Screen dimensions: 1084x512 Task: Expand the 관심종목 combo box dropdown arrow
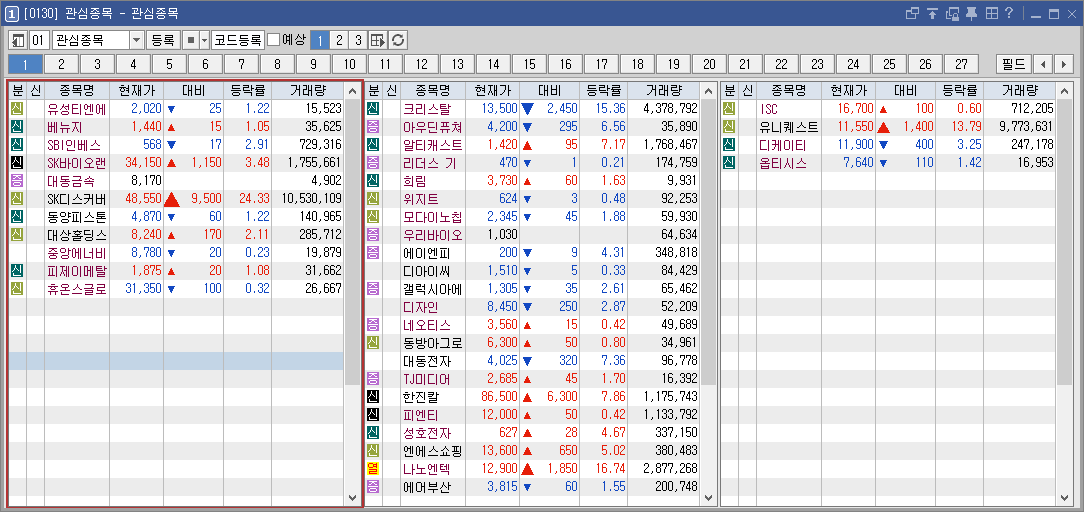pyautogui.click(x=136, y=39)
